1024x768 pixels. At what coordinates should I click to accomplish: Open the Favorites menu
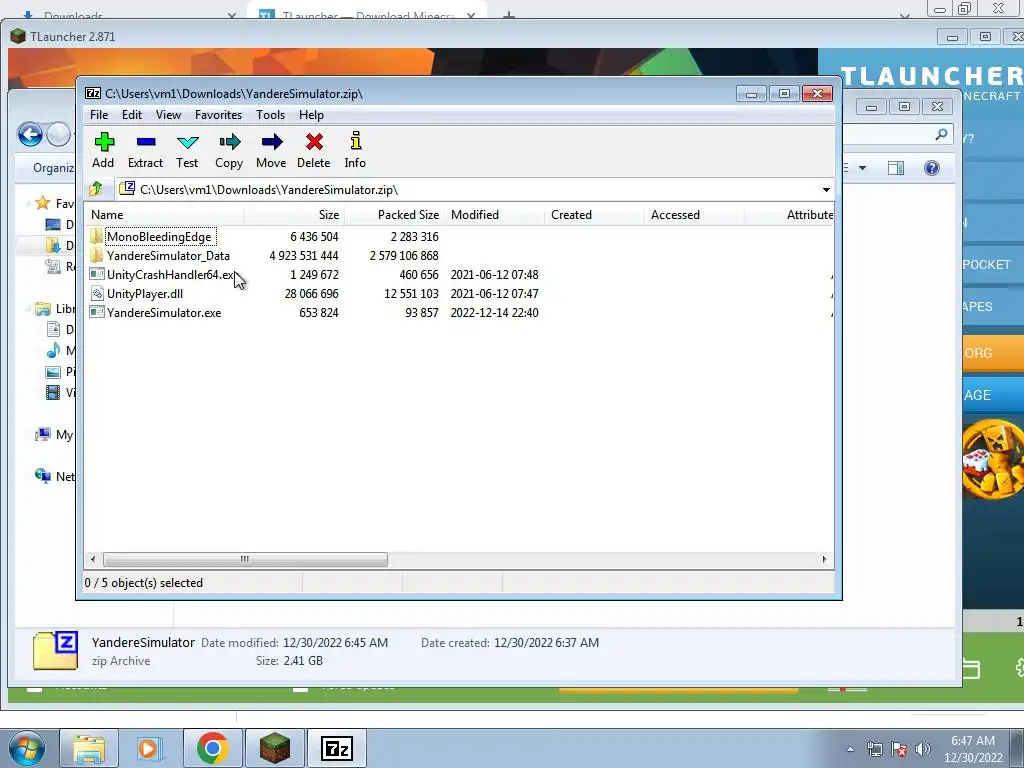pos(219,115)
